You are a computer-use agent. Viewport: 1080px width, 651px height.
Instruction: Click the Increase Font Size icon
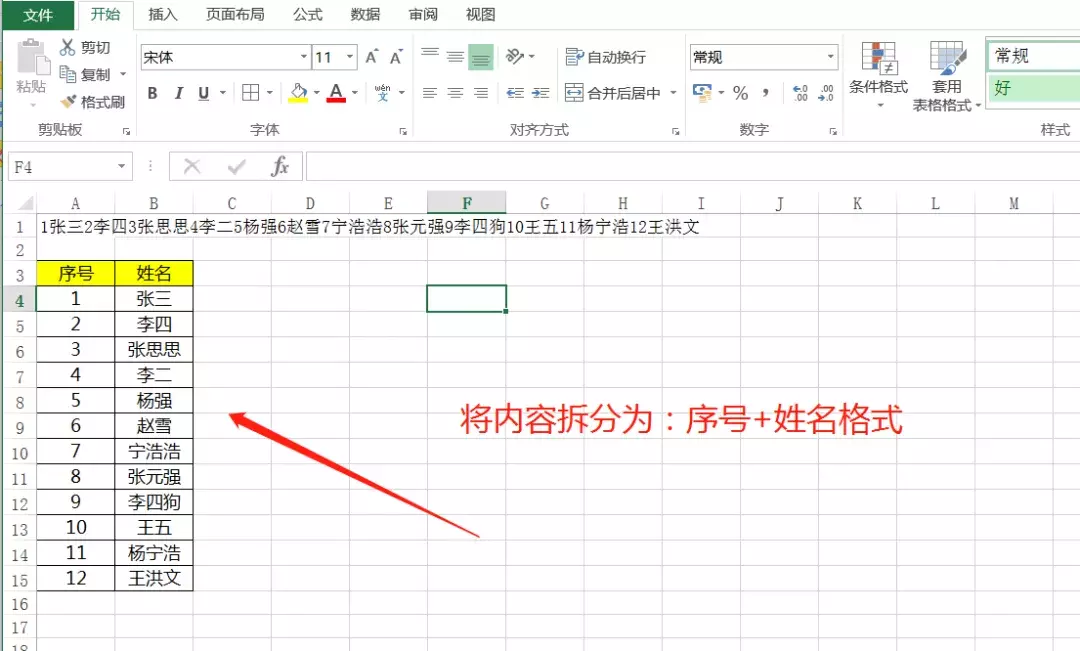click(x=372, y=58)
